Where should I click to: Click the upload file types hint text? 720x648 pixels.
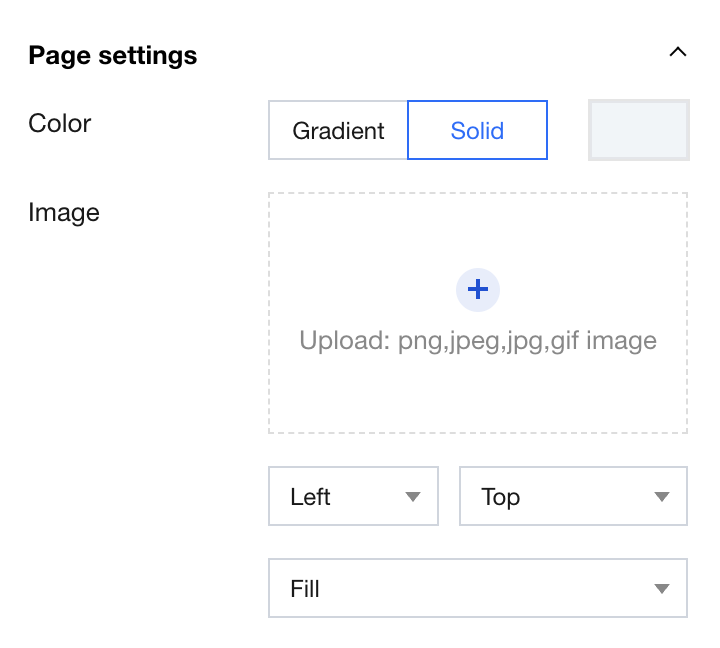[x=478, y=341]
